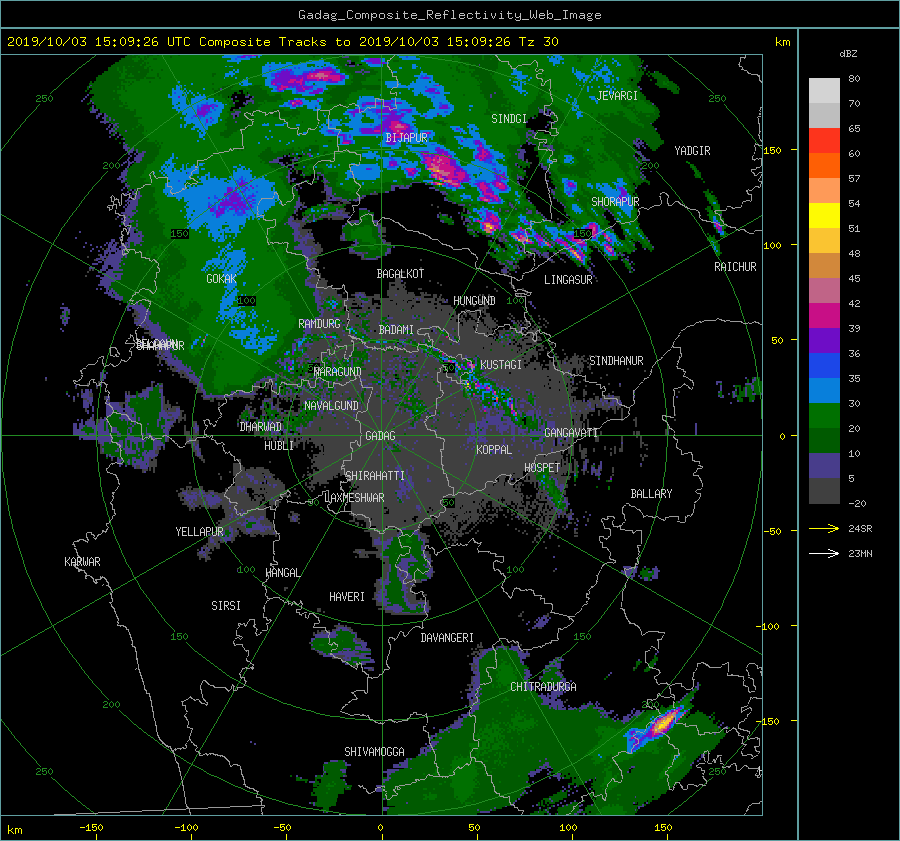The width and height of the screenshot is (900, 841).
Task: Click the white 23MN arrow legend icon
Action: pos(824,553)
